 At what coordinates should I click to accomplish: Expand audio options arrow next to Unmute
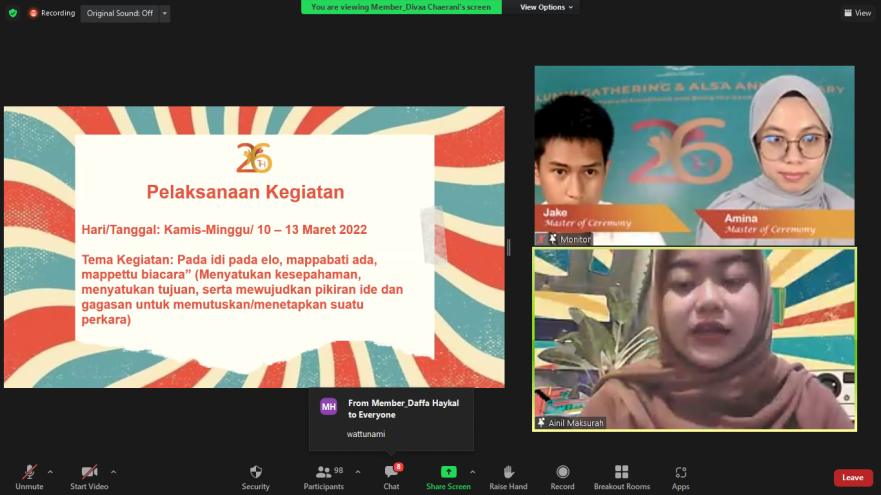coord(50,472)
